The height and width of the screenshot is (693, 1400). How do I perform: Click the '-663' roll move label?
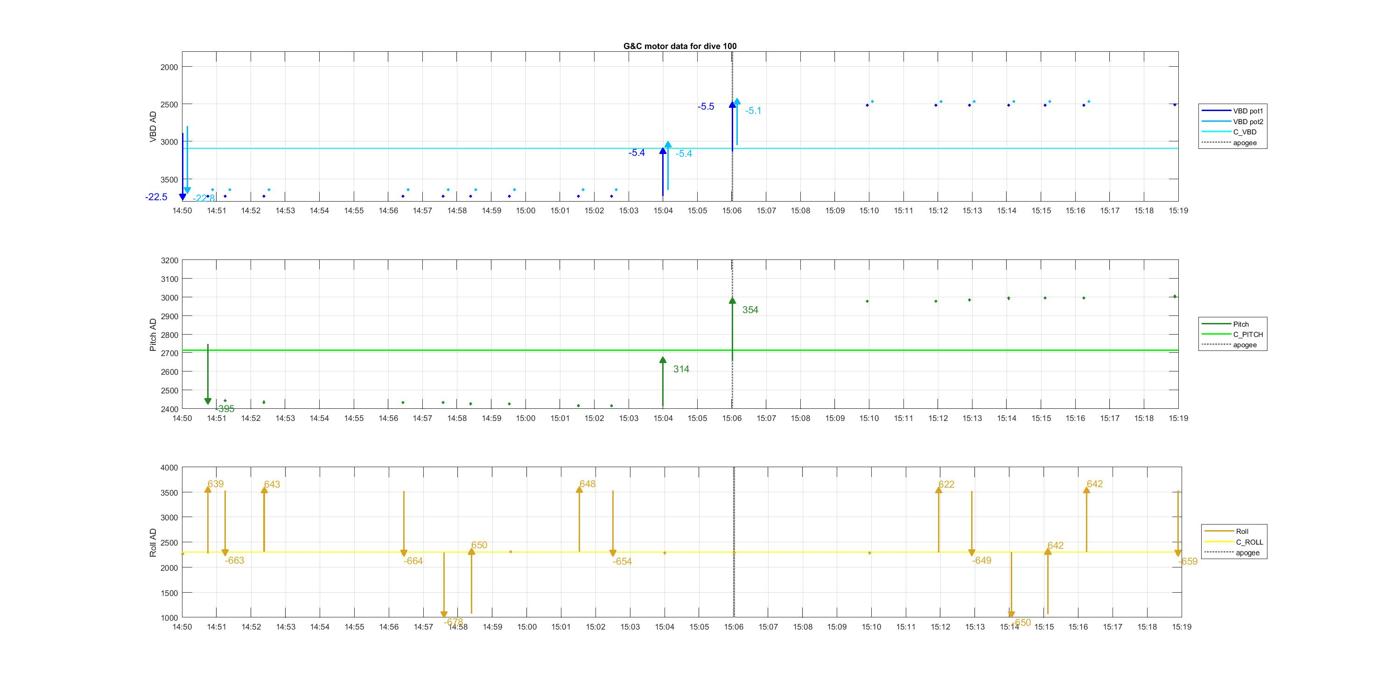pos(235,561)
